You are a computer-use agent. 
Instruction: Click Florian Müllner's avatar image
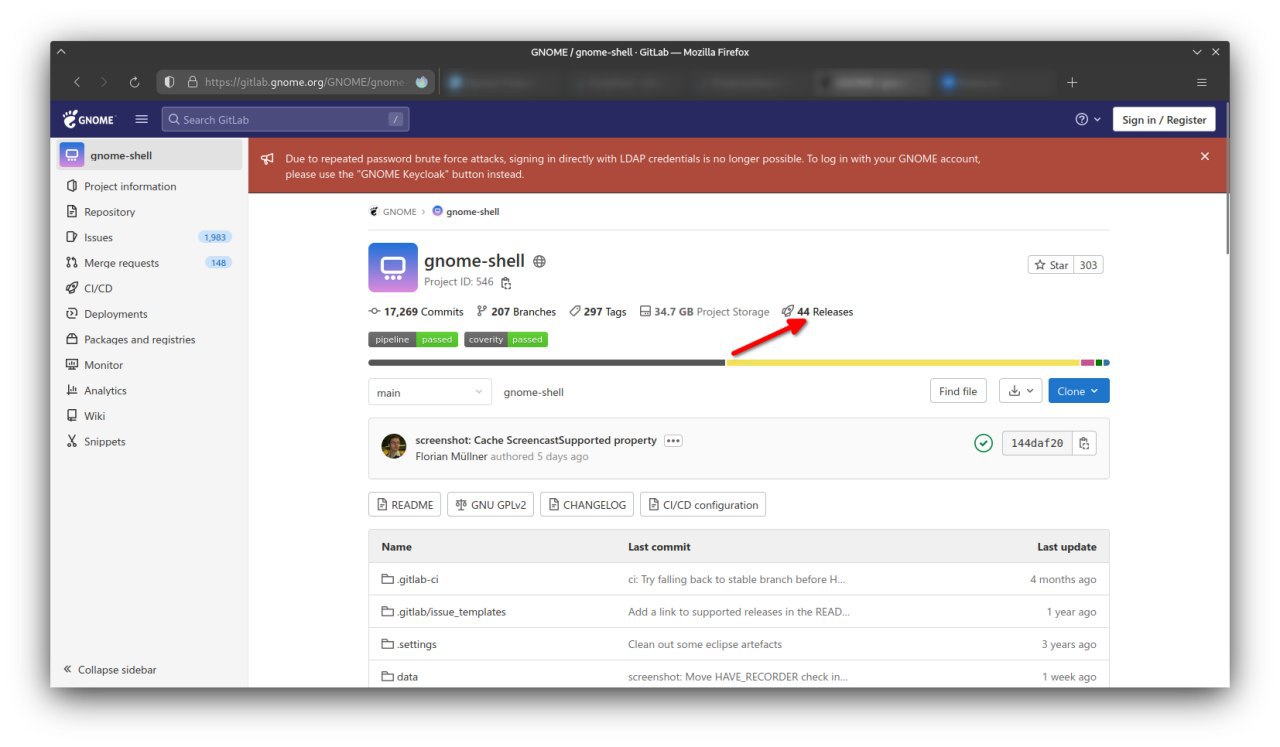[x=394, y=446]
